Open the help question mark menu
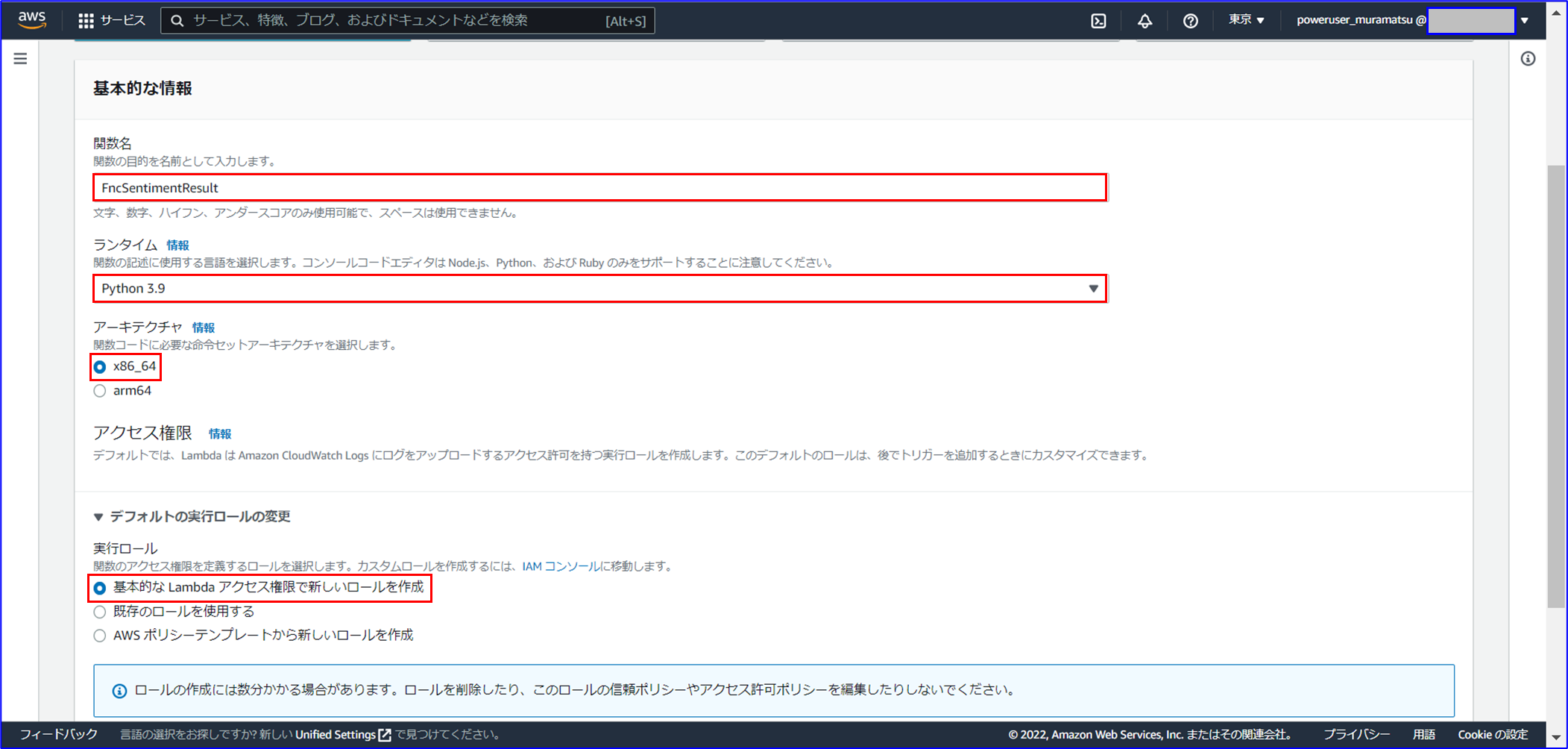1568x749 pixels. (x=1189, y=20)
